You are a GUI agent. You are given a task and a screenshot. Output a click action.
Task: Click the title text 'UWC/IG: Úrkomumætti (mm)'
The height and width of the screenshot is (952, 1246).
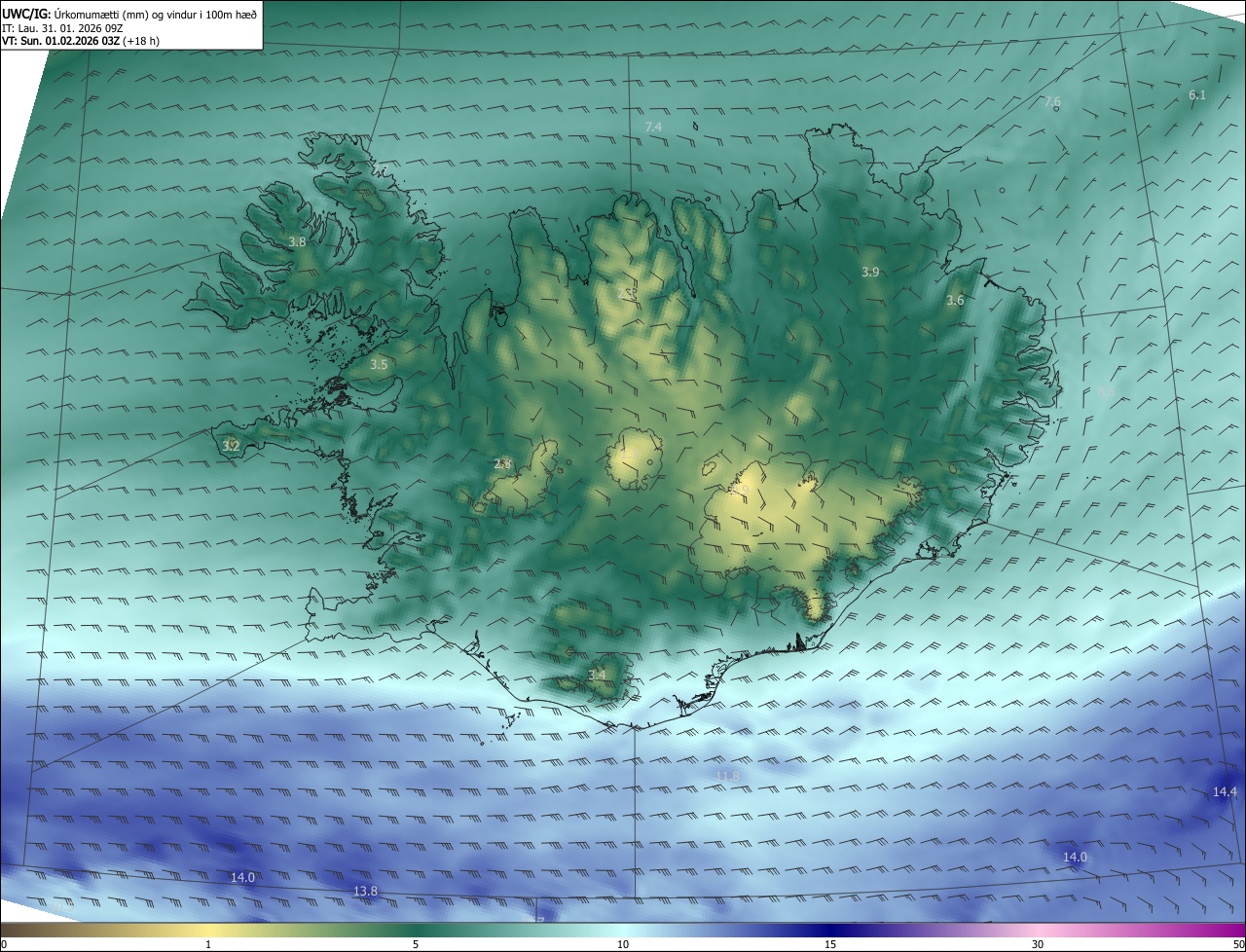click(x=74, y=14)
